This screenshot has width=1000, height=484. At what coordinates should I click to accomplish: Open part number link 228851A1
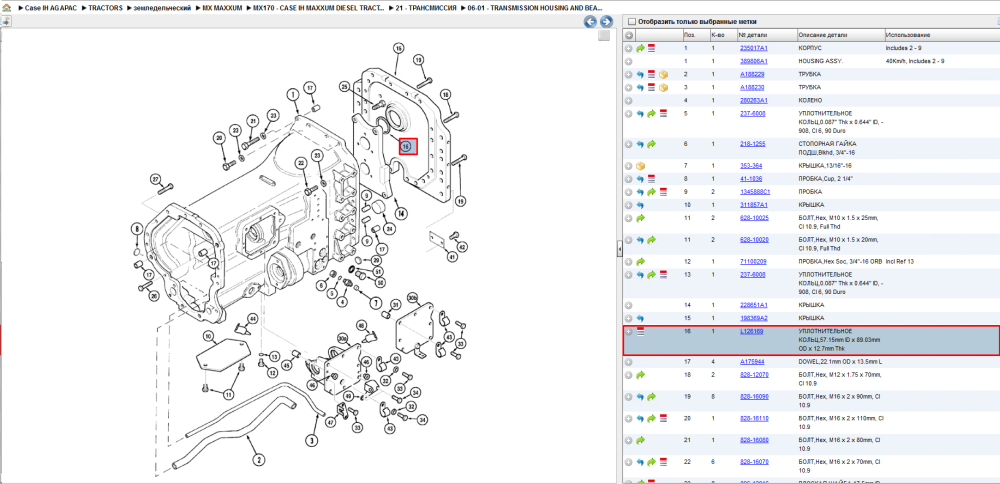pyautogui.click(x=753, y=305)
